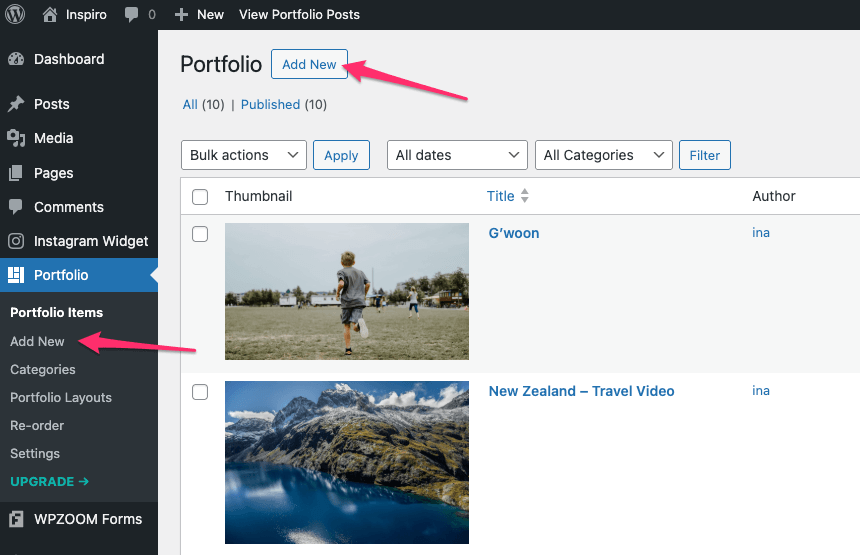Click the WPZOOM Forms icon
The width and height of the screenshot is (860, 555).
tap(16, 519)
